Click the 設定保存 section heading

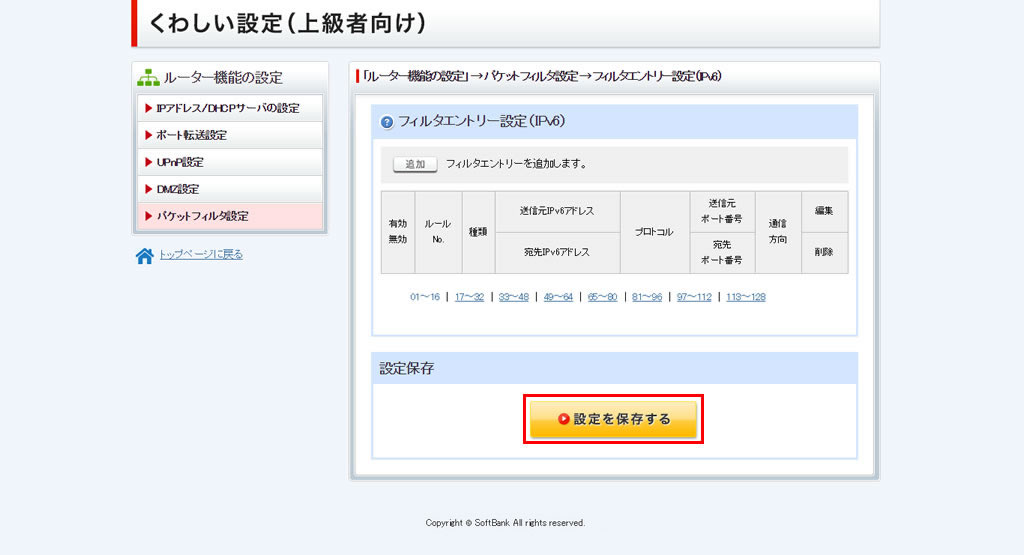pos(407,368)
